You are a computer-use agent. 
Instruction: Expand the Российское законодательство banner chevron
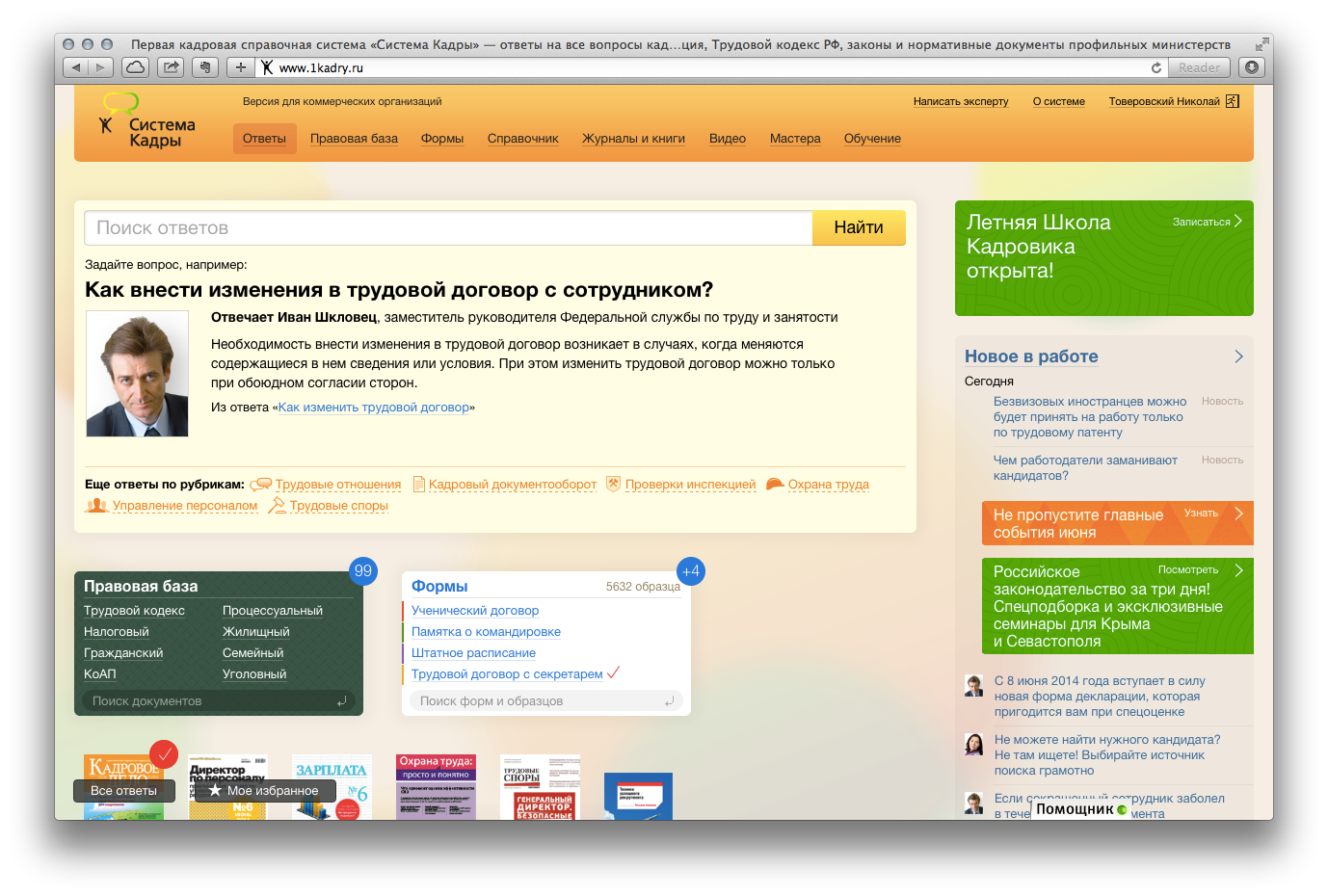pos(1238,570)
